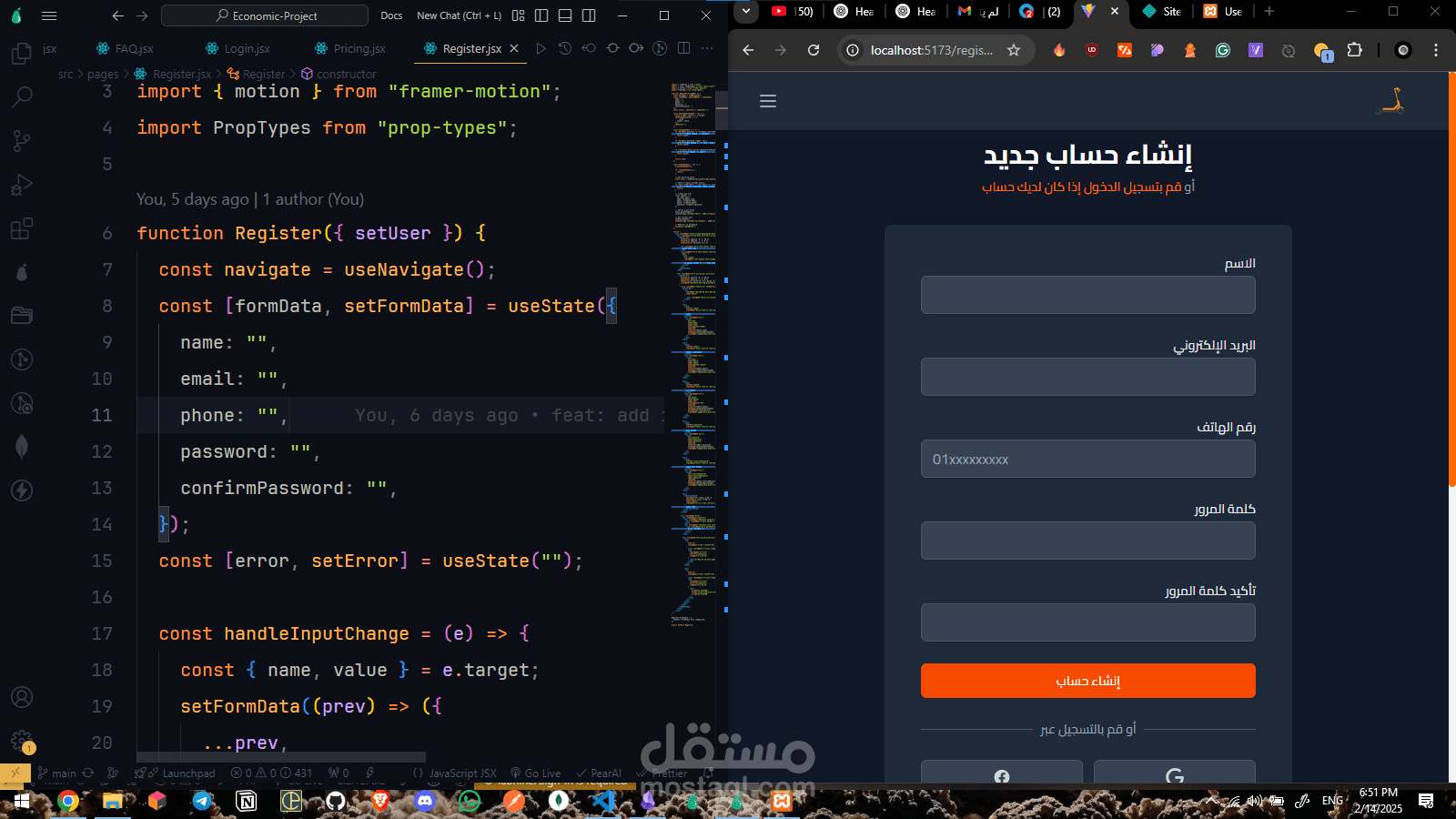Image resolution: width=1456 pixels, height=819 pixels.
Task: Open errors and warnings count in the status bar
Action: (x=272, y=773)
